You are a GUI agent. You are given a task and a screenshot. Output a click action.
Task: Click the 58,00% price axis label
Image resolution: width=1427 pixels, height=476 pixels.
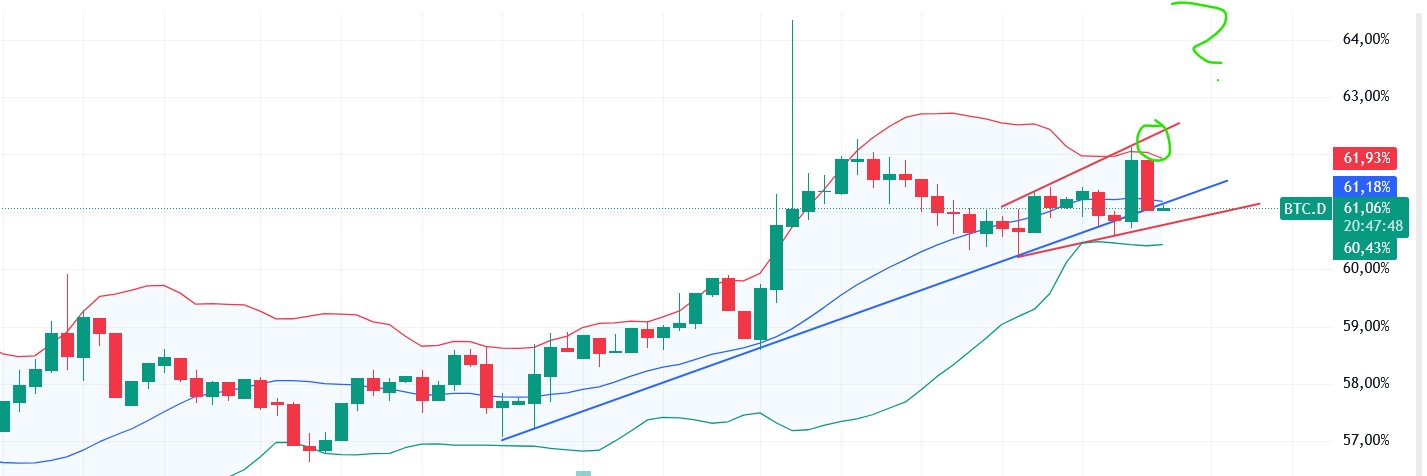pyautogui.click(x=1365, y=383)
